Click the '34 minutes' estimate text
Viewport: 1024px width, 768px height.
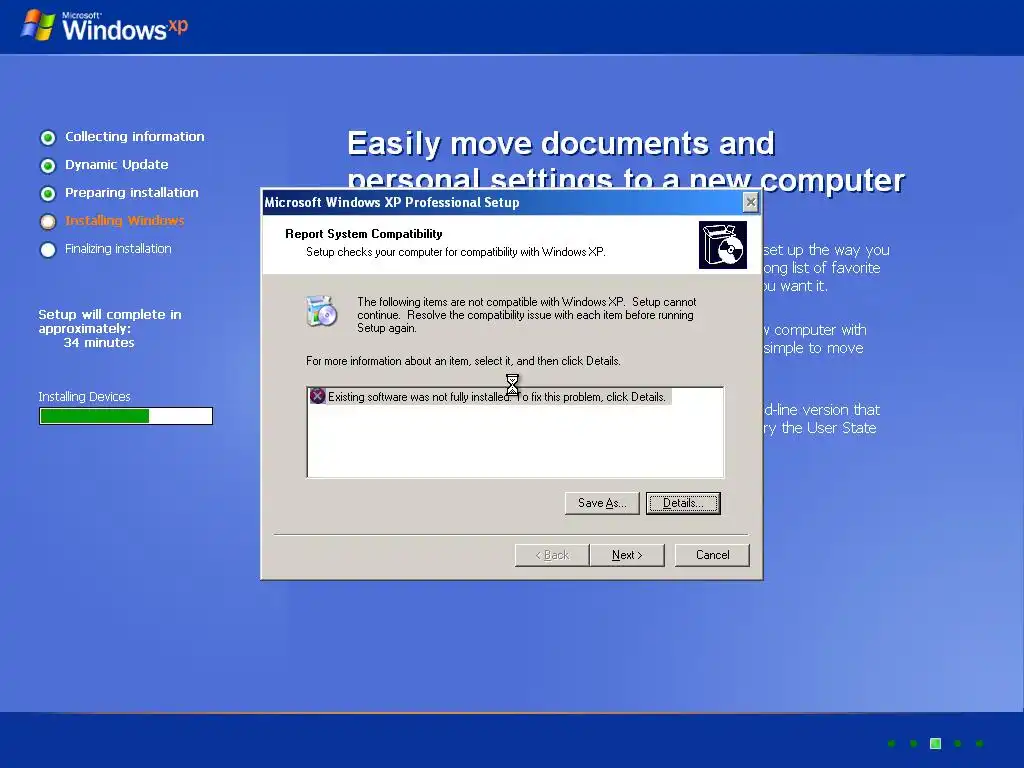(99, 342)
